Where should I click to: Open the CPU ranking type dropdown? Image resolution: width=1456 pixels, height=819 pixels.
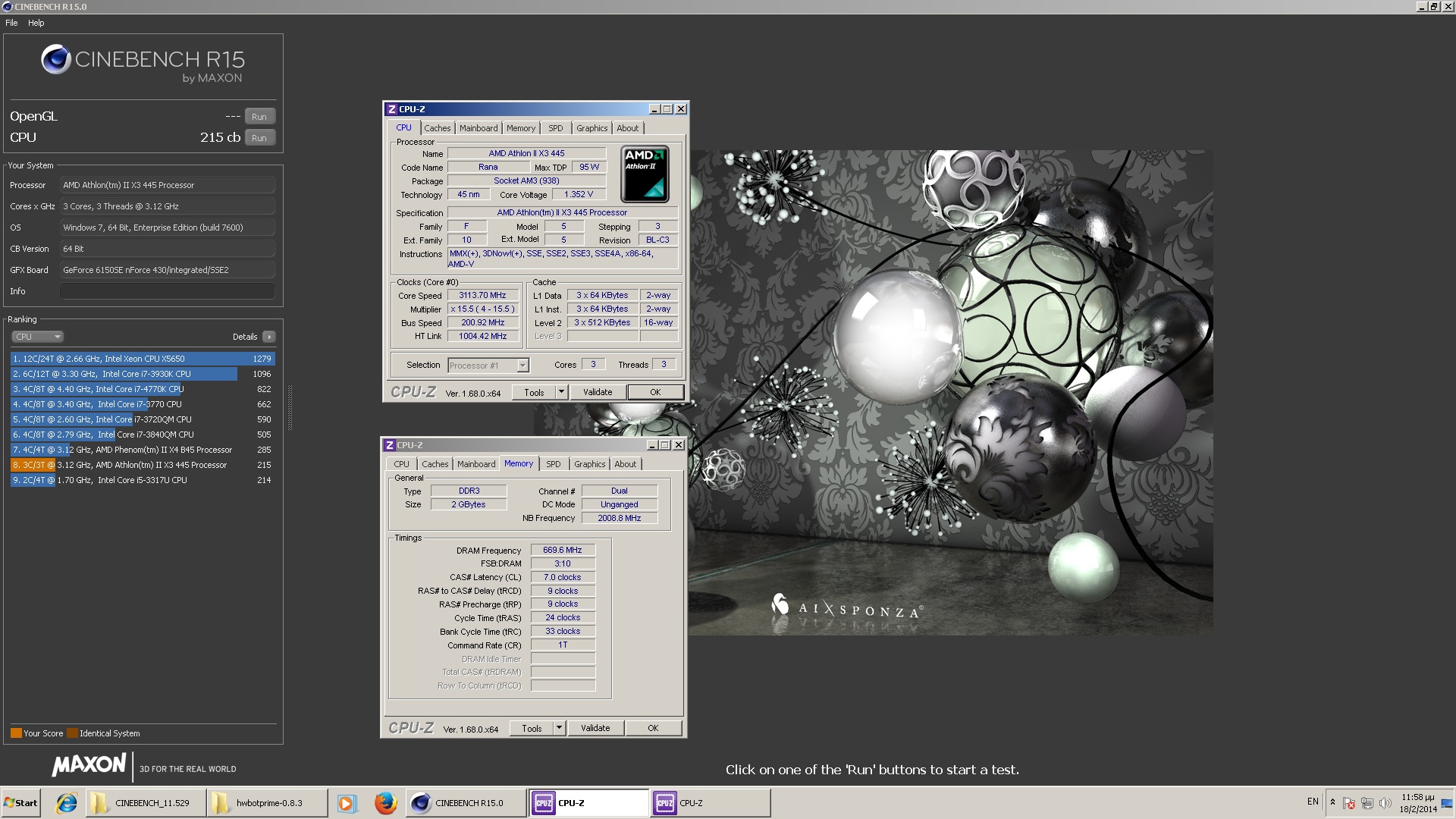37,337
